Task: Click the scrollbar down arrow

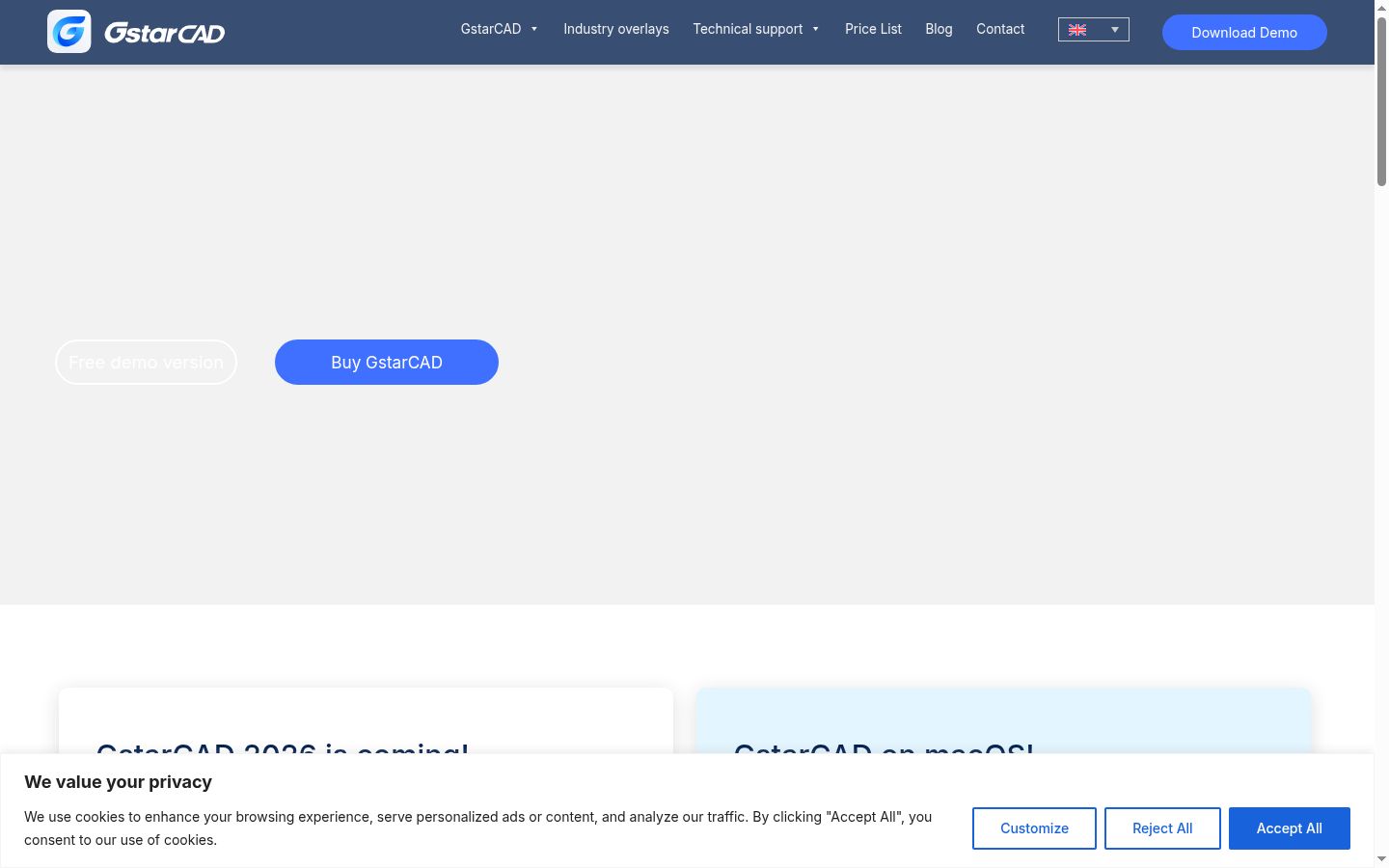Action: (x=1381, y=859)
